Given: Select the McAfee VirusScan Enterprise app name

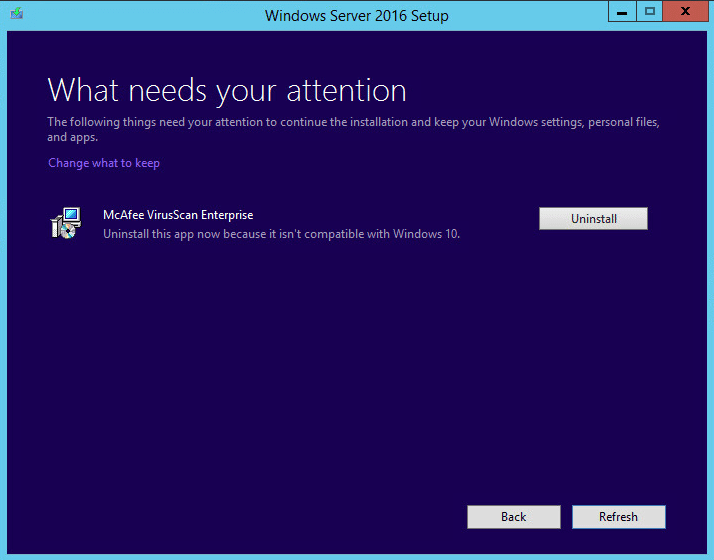Looking at the screenshot, I should (x=178, y=215).
